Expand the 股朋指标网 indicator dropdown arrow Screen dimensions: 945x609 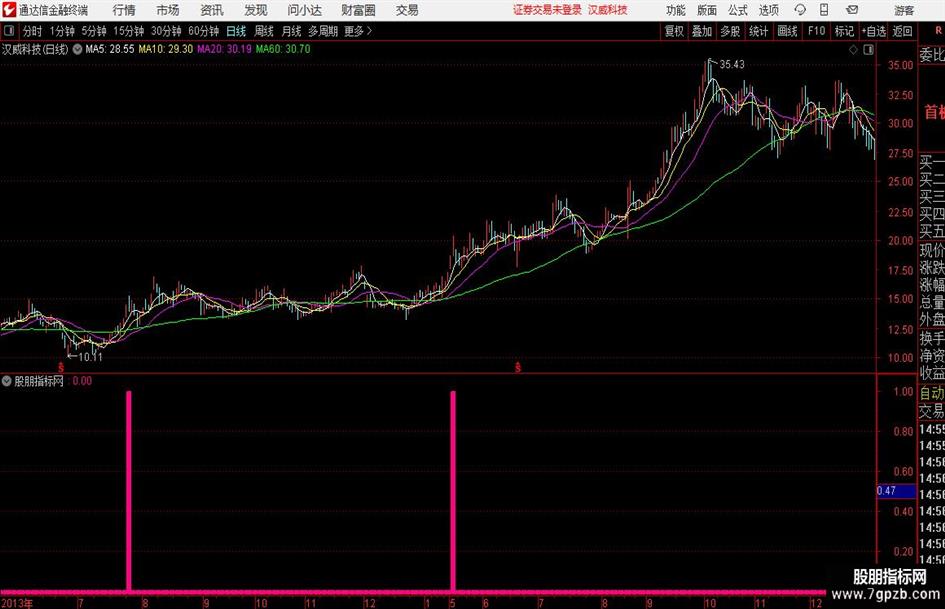pos(7,381)
